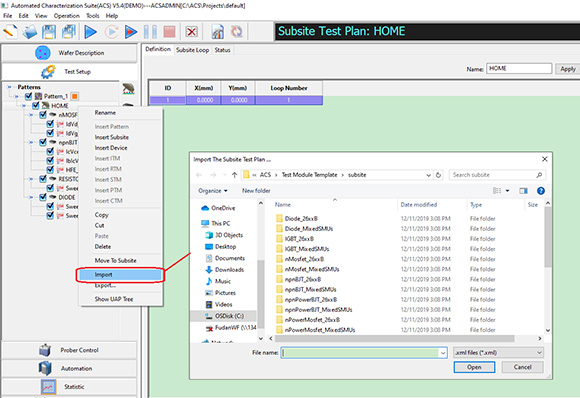Viewport: 580px width, 398px height.
Task: Switch to the Subsite Loop tab
Action: [192, 50]
